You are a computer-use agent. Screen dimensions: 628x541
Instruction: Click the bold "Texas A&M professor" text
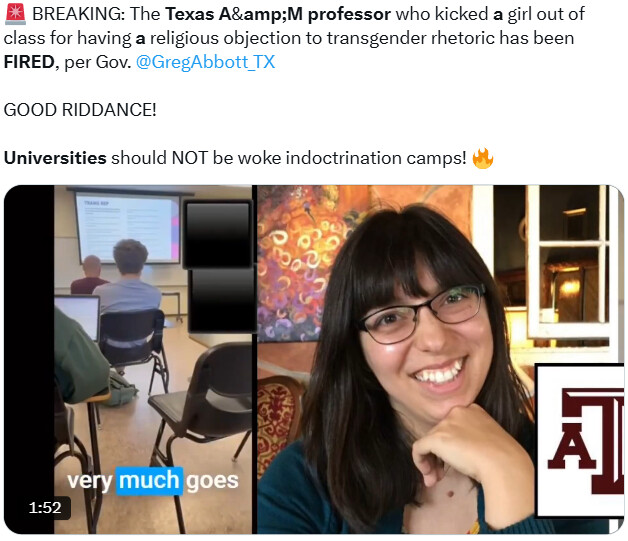tap(278, 14)
